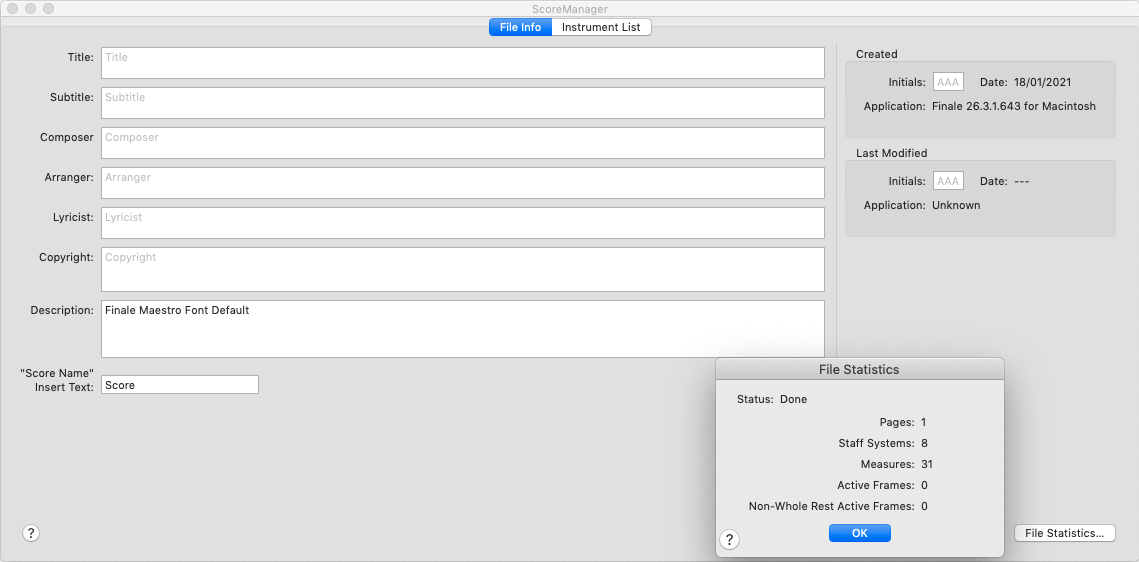Click the File Statistics dialog title bar

click(x=859, y=369)
